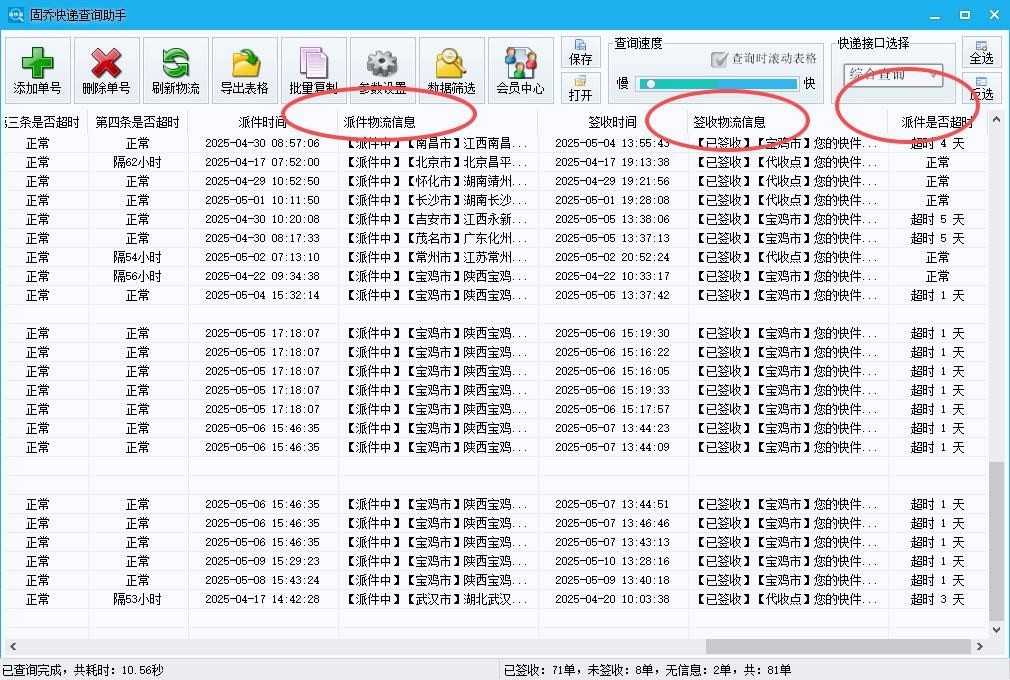1010x680 pixels.
Task: Open the 参数设置 parameter settings icon
Action: tap(381, 69)
